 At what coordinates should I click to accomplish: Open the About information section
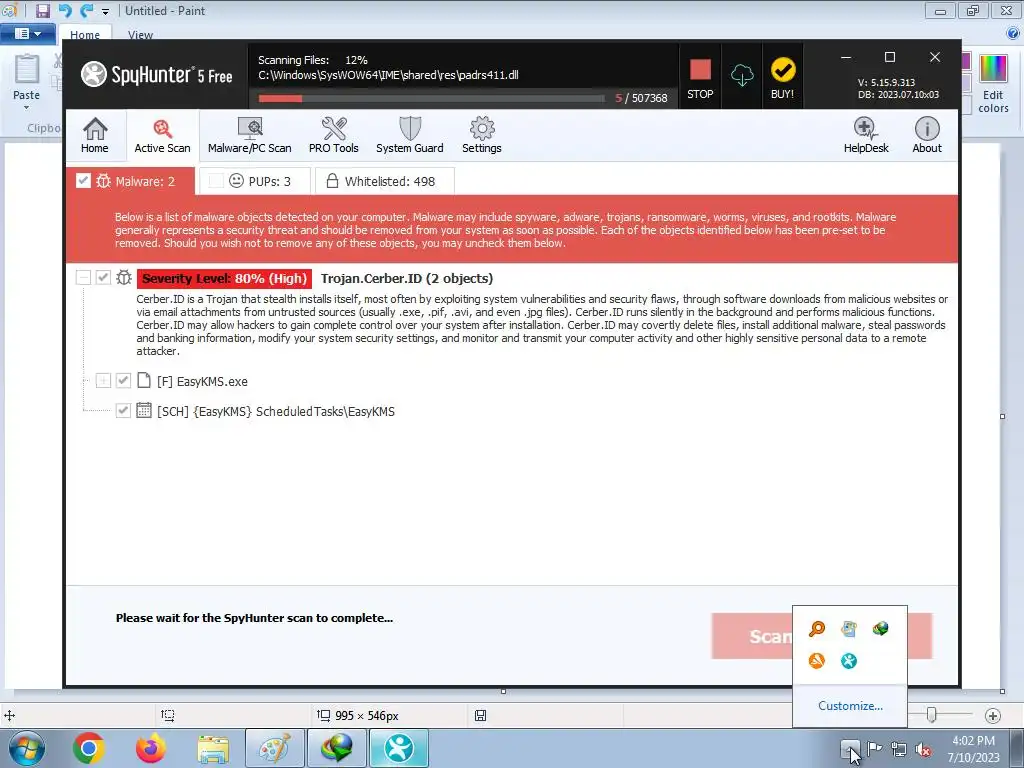[927, 136]
